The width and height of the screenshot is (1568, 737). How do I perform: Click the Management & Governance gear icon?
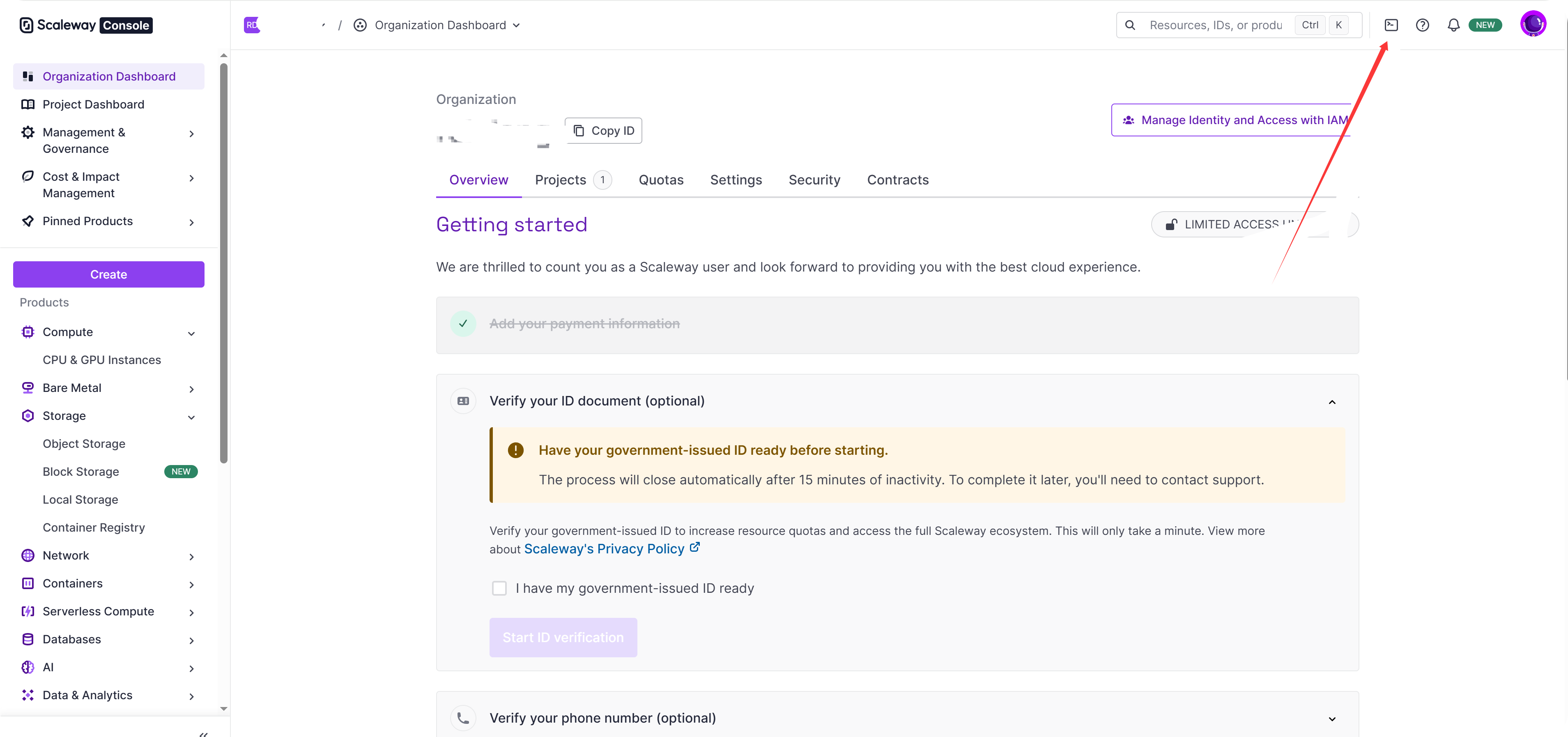click(28, 132)
